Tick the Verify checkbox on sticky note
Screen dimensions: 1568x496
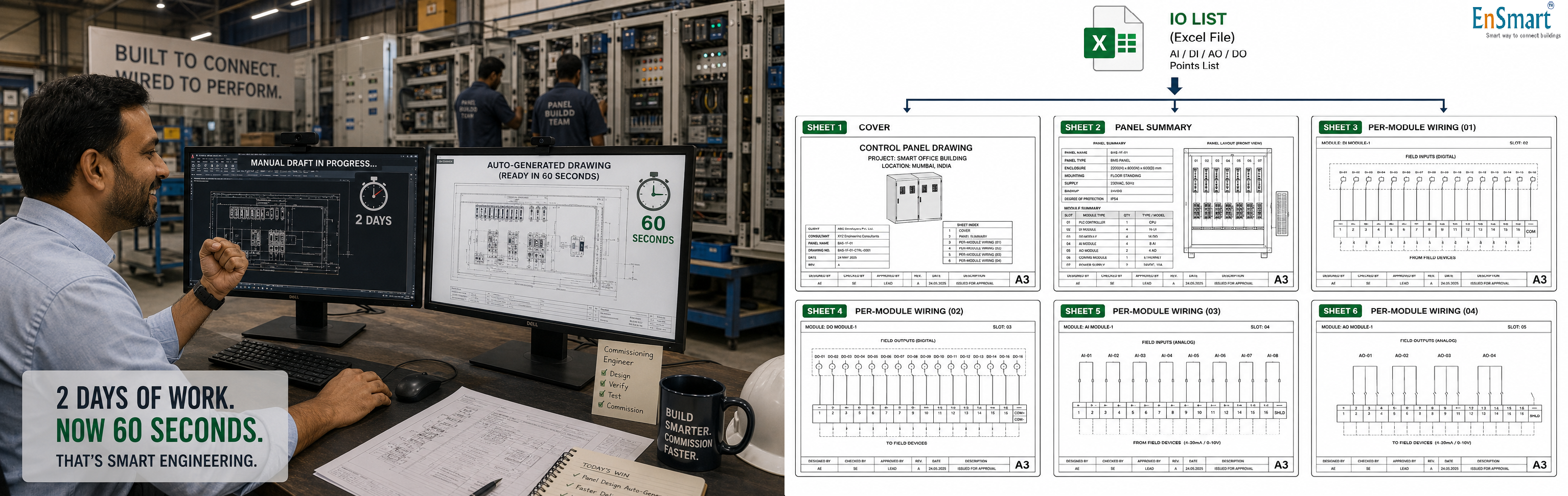point(603,384)
